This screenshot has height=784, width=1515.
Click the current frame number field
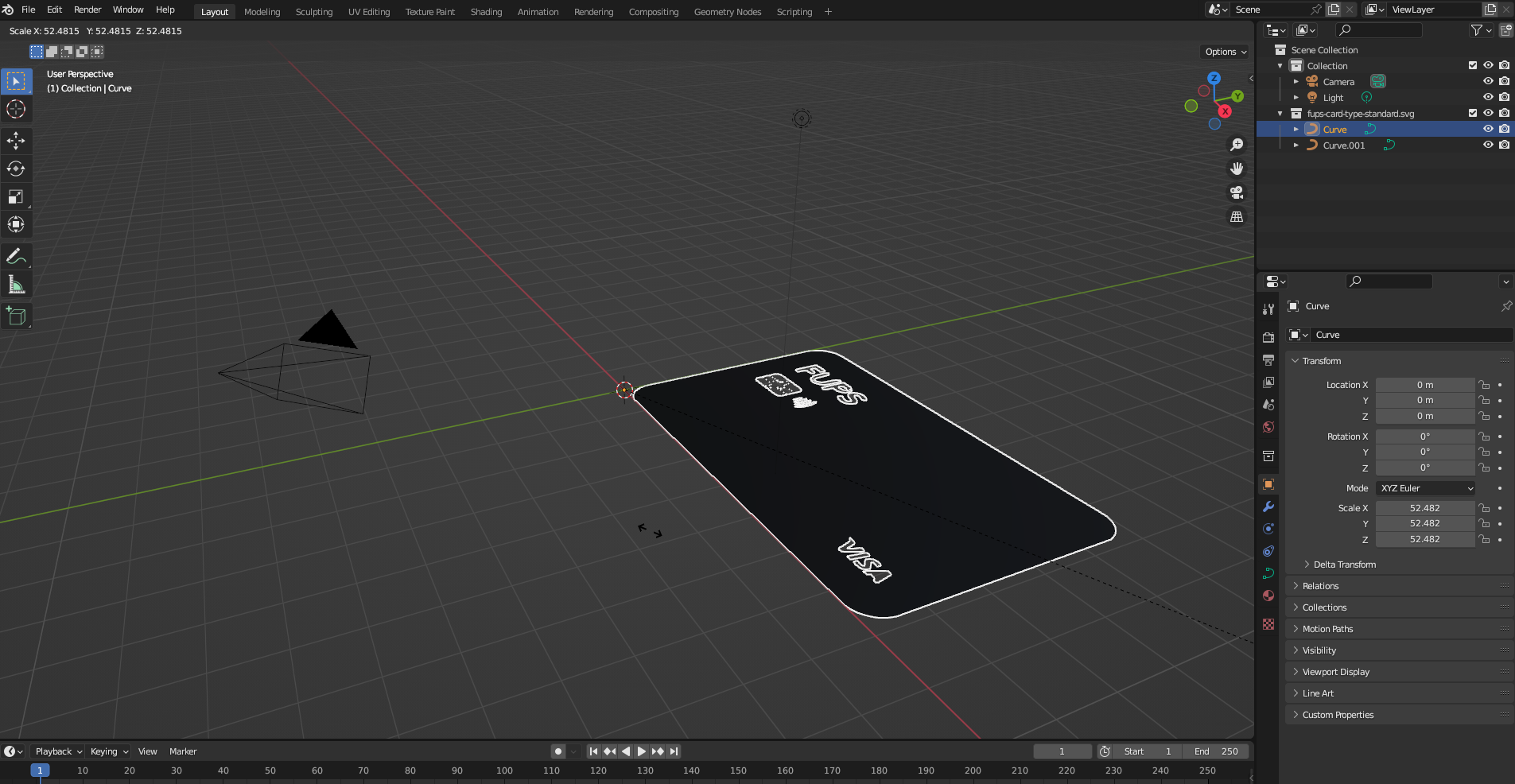click(1062, 751)
